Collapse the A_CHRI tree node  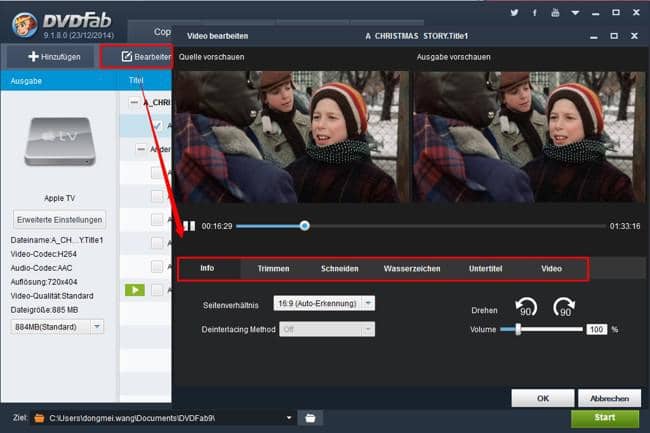coord(133,102)
